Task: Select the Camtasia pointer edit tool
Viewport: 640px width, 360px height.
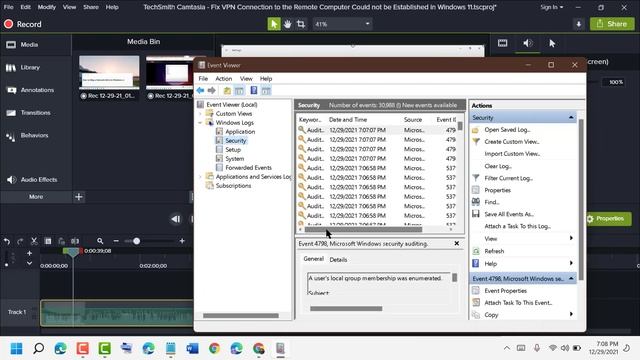Action: [x=274, y=24]
